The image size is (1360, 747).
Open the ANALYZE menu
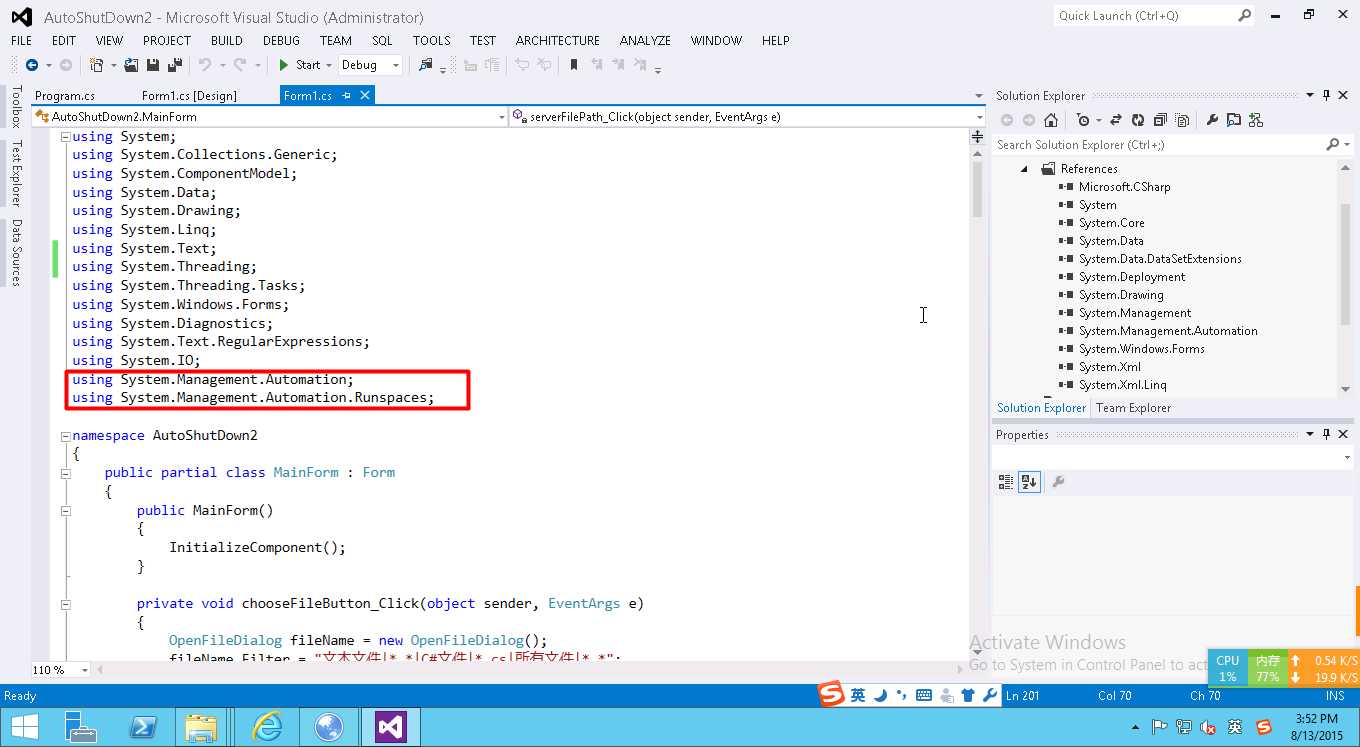pos(645,41)
